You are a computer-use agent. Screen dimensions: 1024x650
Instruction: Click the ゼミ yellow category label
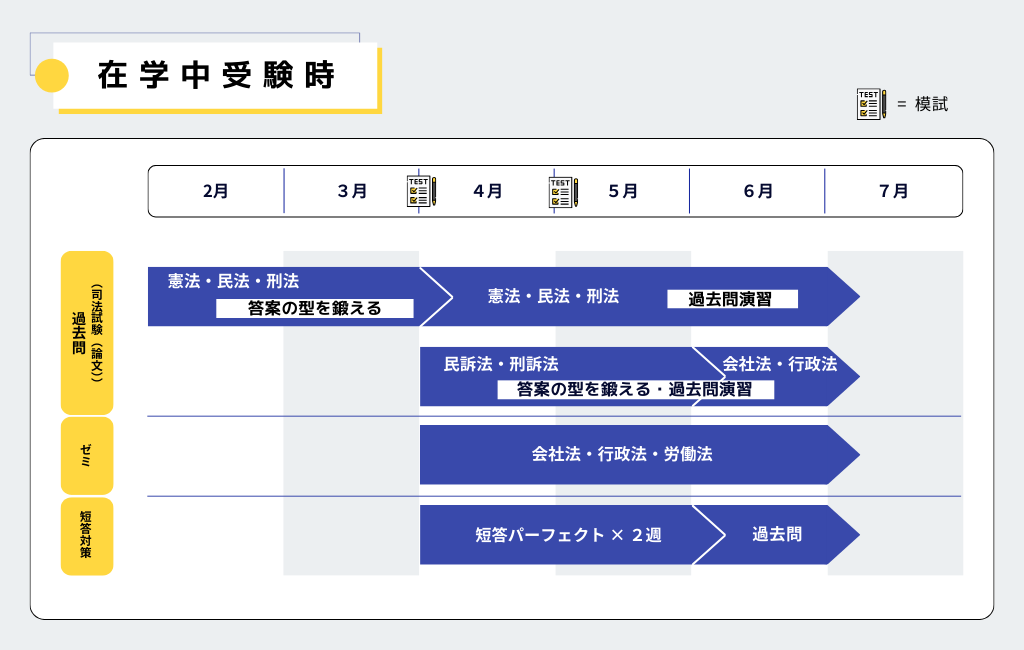point(87,455)
